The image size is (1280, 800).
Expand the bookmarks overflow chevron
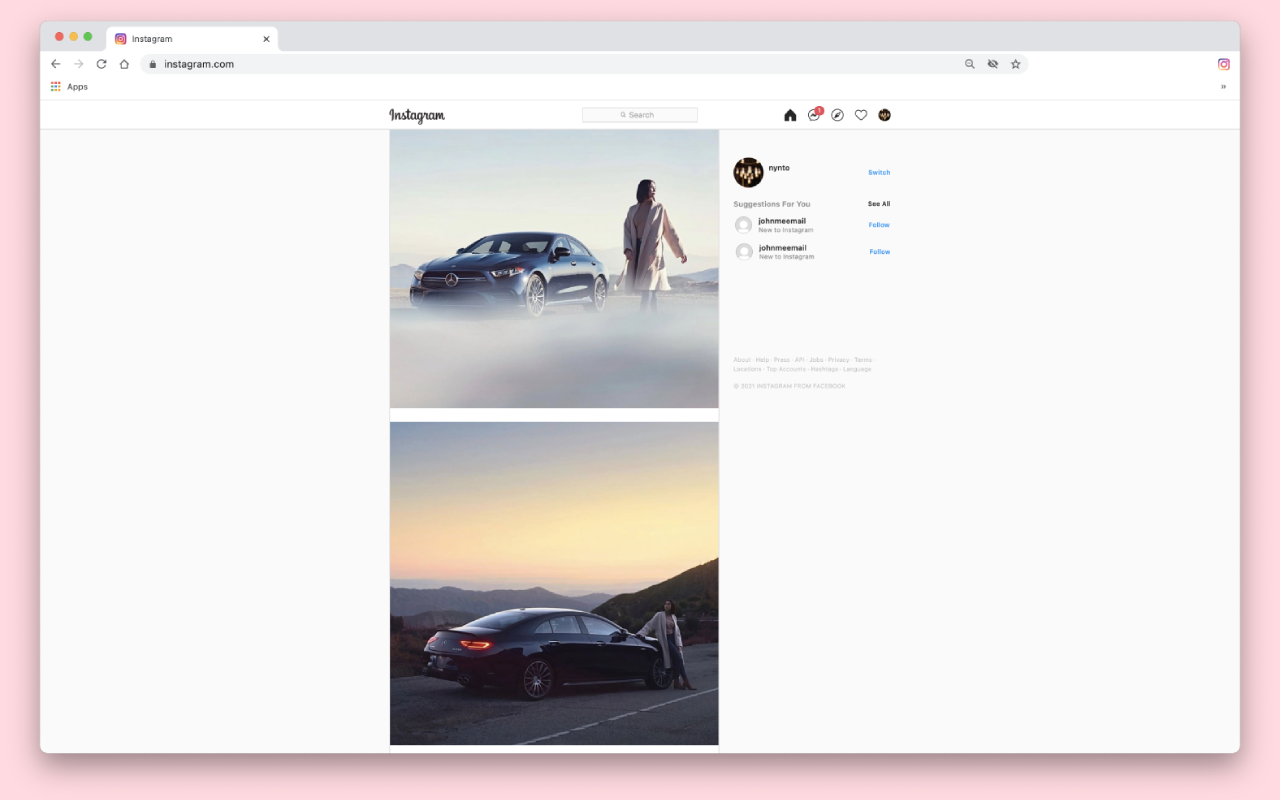point(1222,86)
